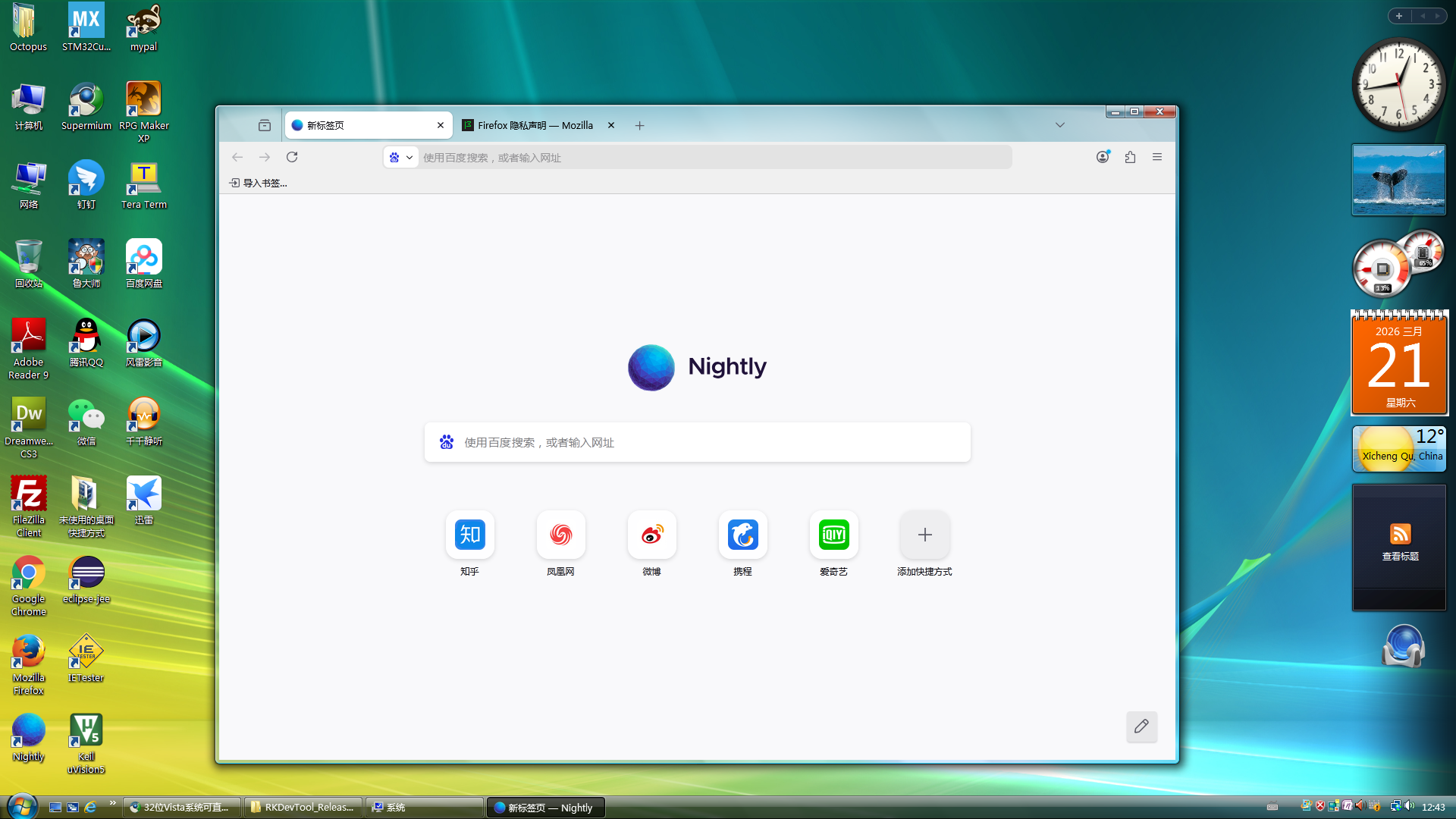Open the 微博 shortcut tile
1456x819 pixels.
coord(651,535)
